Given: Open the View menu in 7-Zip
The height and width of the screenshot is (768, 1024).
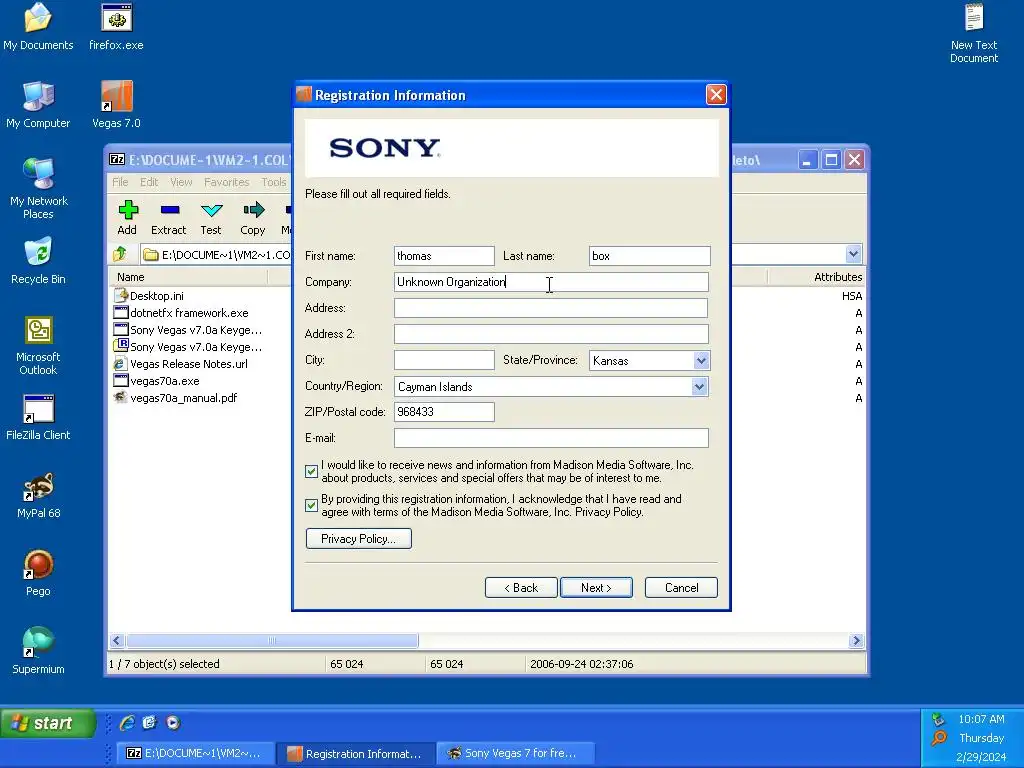Looking at the screenshot, I should point(181,182).
